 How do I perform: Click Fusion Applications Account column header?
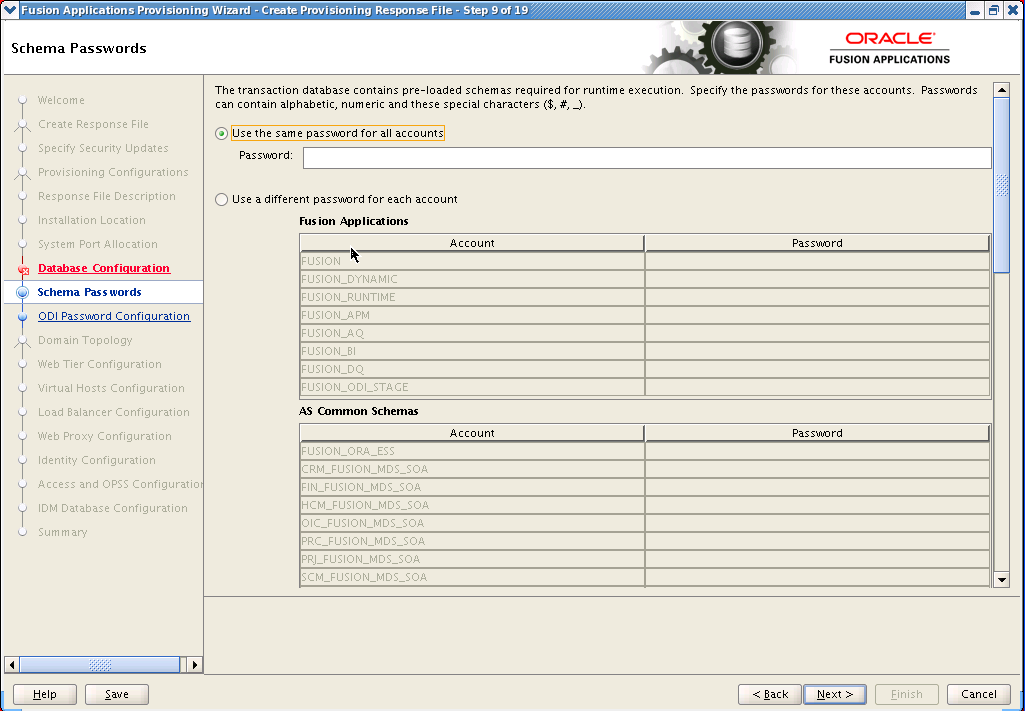[472, 243]
